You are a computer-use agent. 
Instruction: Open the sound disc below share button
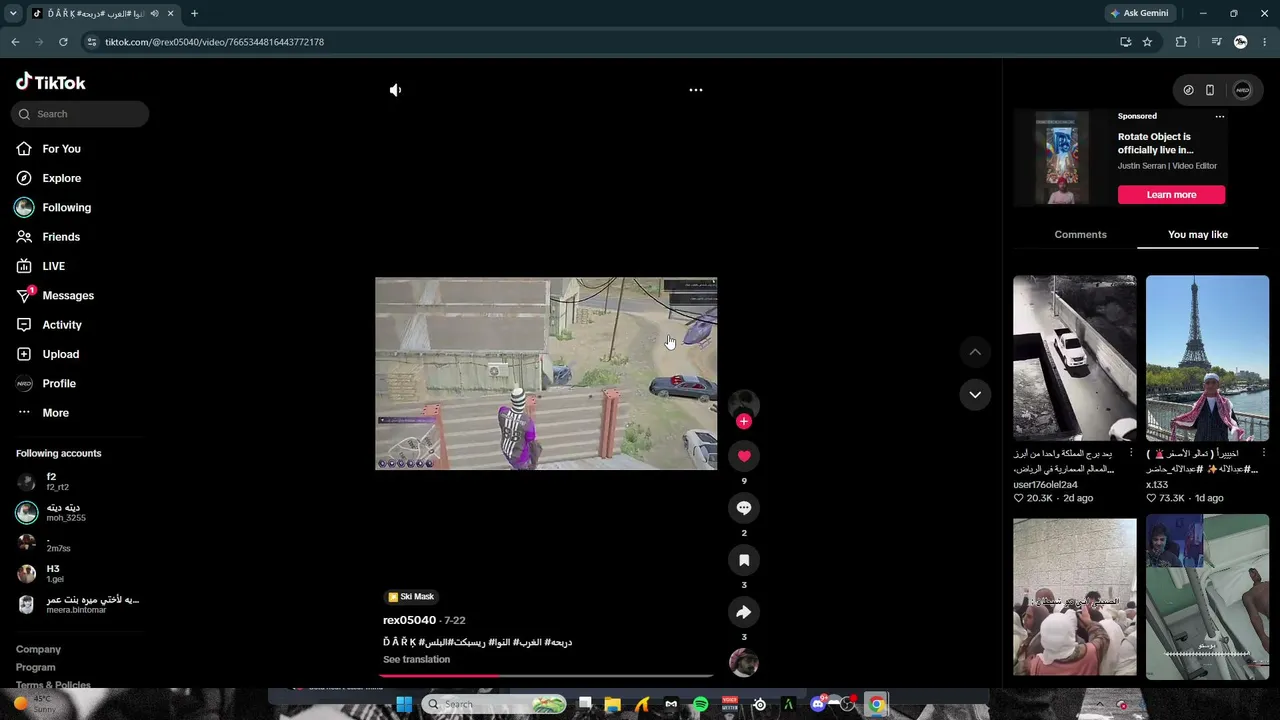pyautogui.click(x=744, y=663)
